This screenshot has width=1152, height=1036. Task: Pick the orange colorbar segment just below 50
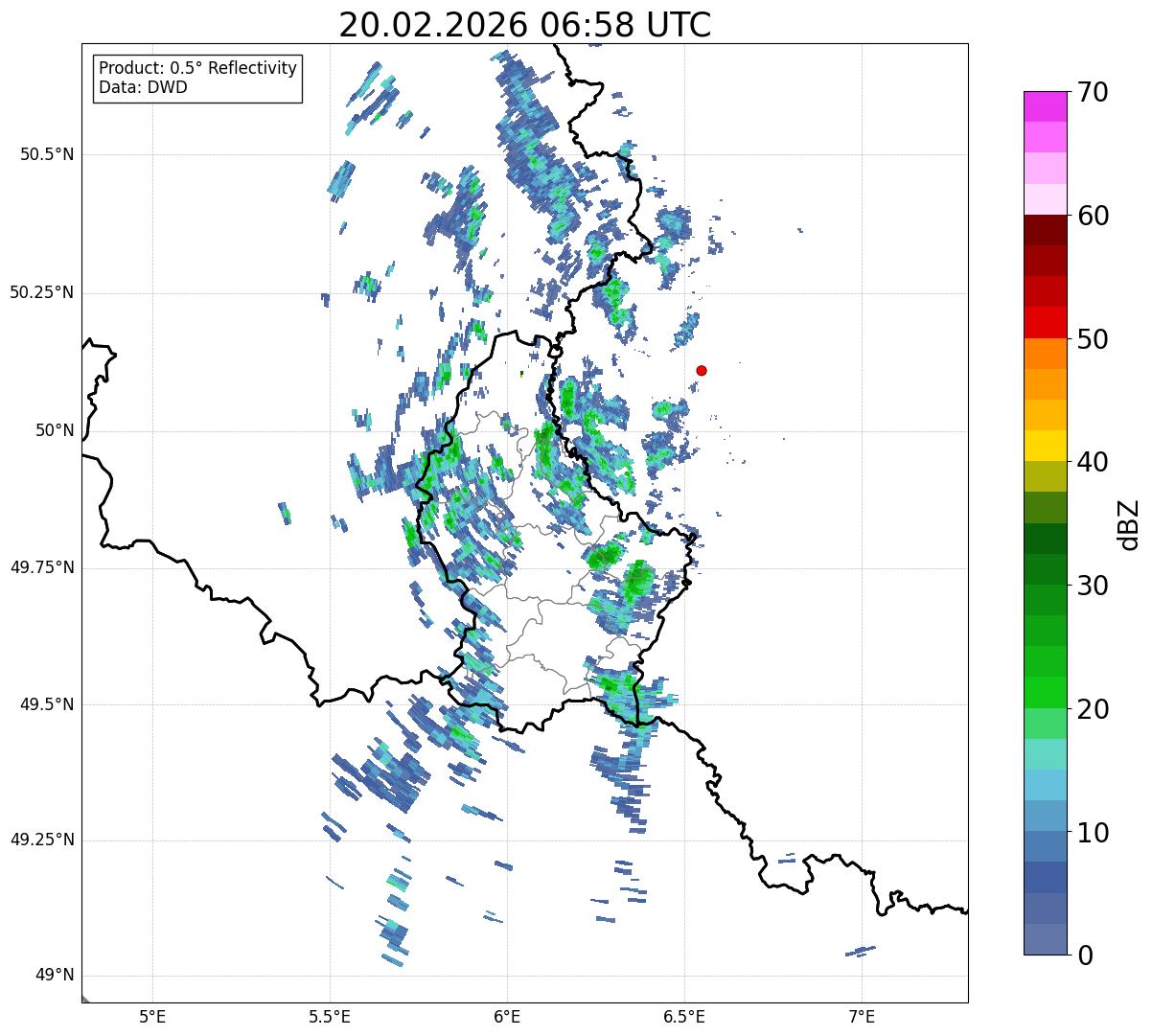coord(1045,354)
